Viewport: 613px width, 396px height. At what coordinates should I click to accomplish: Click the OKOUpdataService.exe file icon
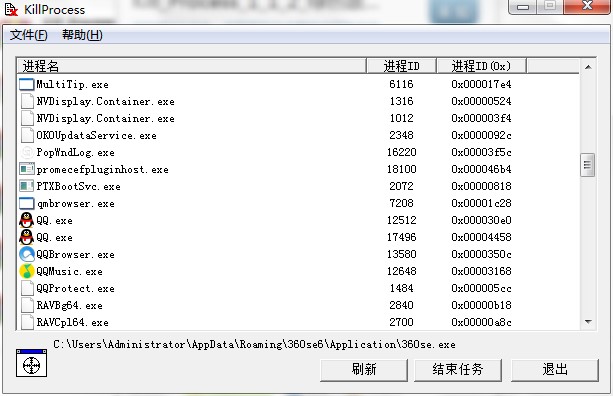point(27,135)
